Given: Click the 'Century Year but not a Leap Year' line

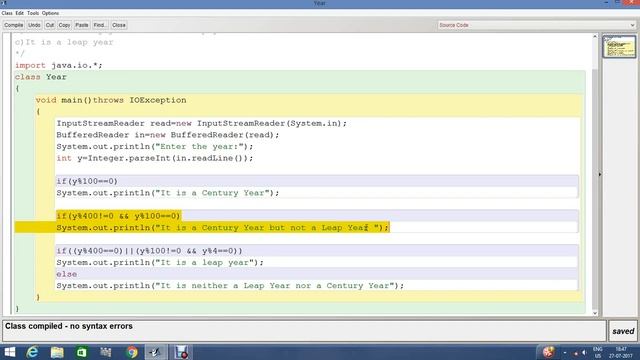Looking at the screenshot, I should click(x=222, y=227).
